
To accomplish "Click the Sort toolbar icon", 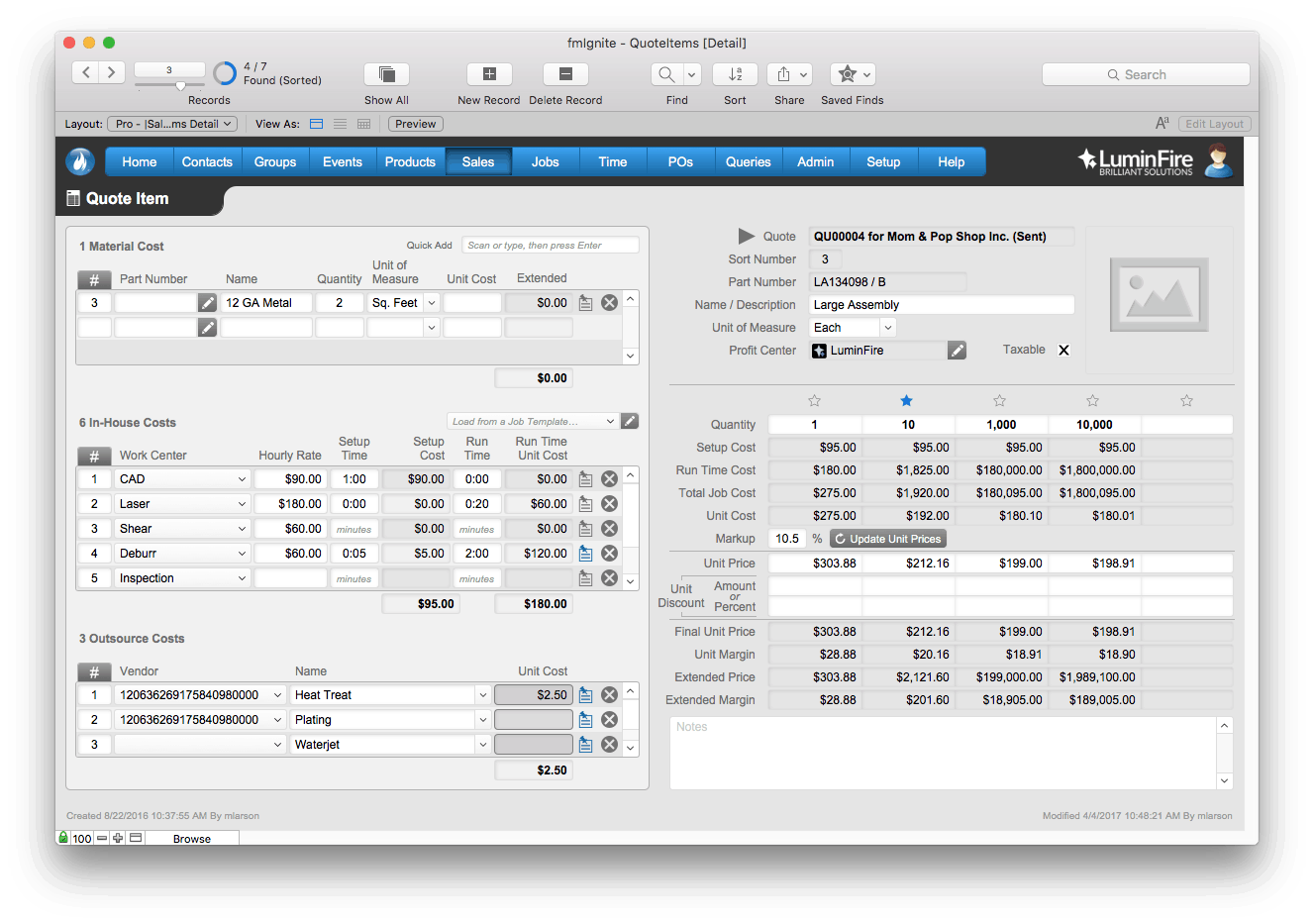I will pos(735,73).
